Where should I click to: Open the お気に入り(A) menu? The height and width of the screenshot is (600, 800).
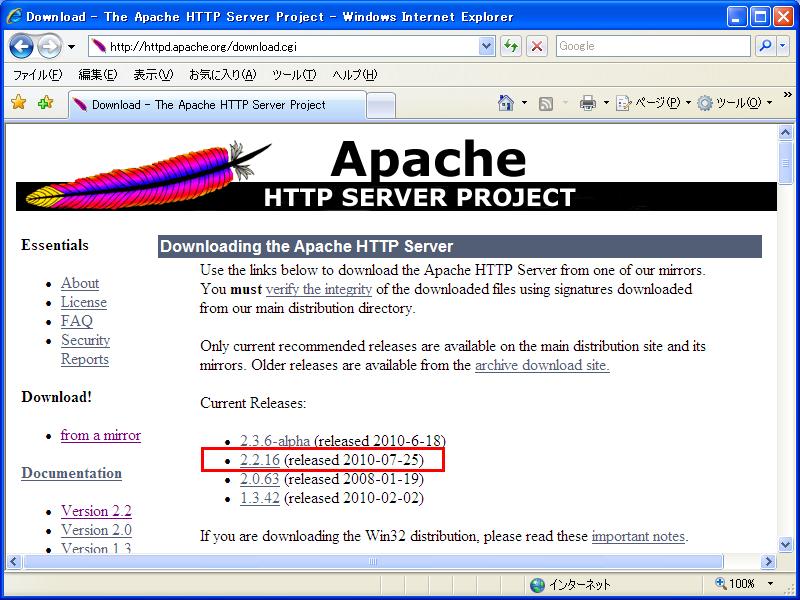pos(222,75)
